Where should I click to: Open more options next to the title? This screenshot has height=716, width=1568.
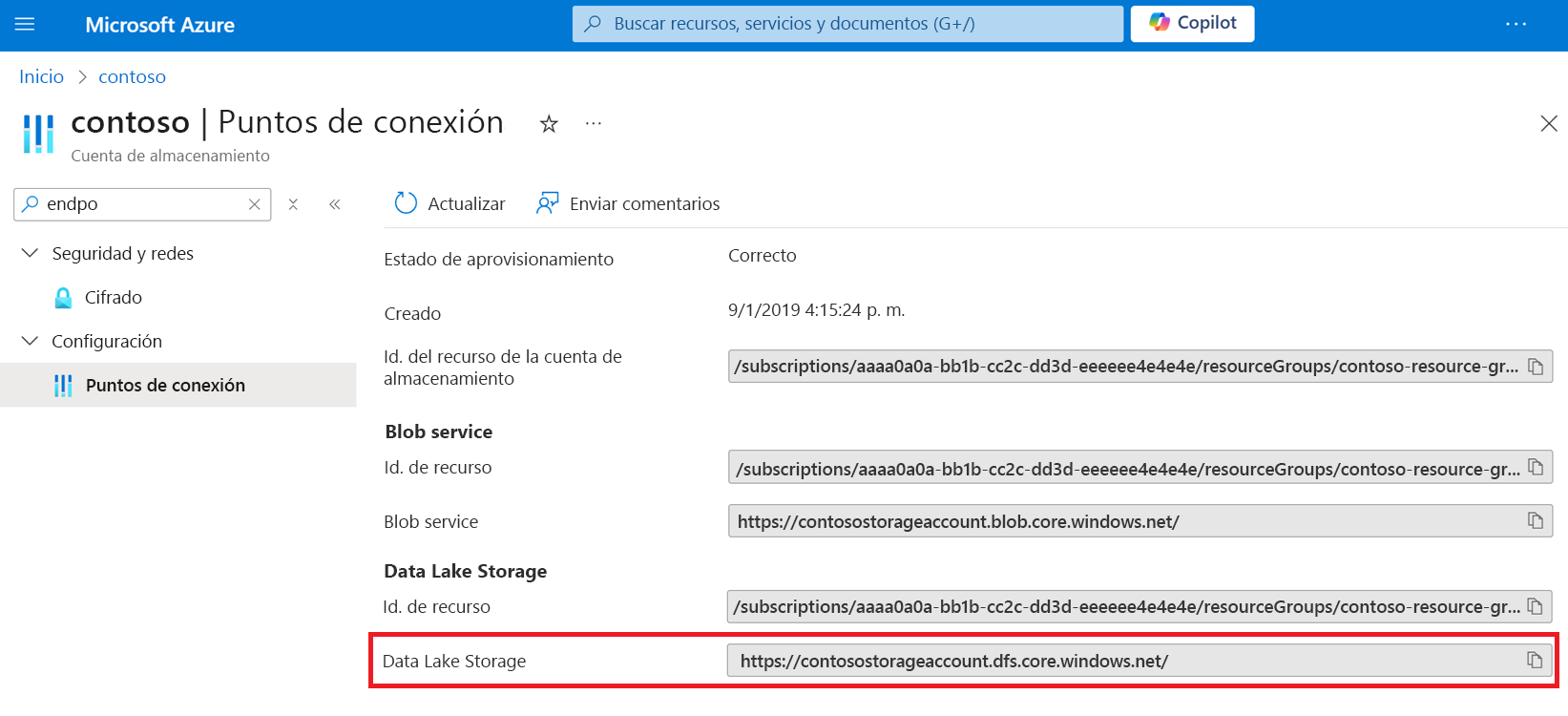pyautogui.click(x=594, y=124)
